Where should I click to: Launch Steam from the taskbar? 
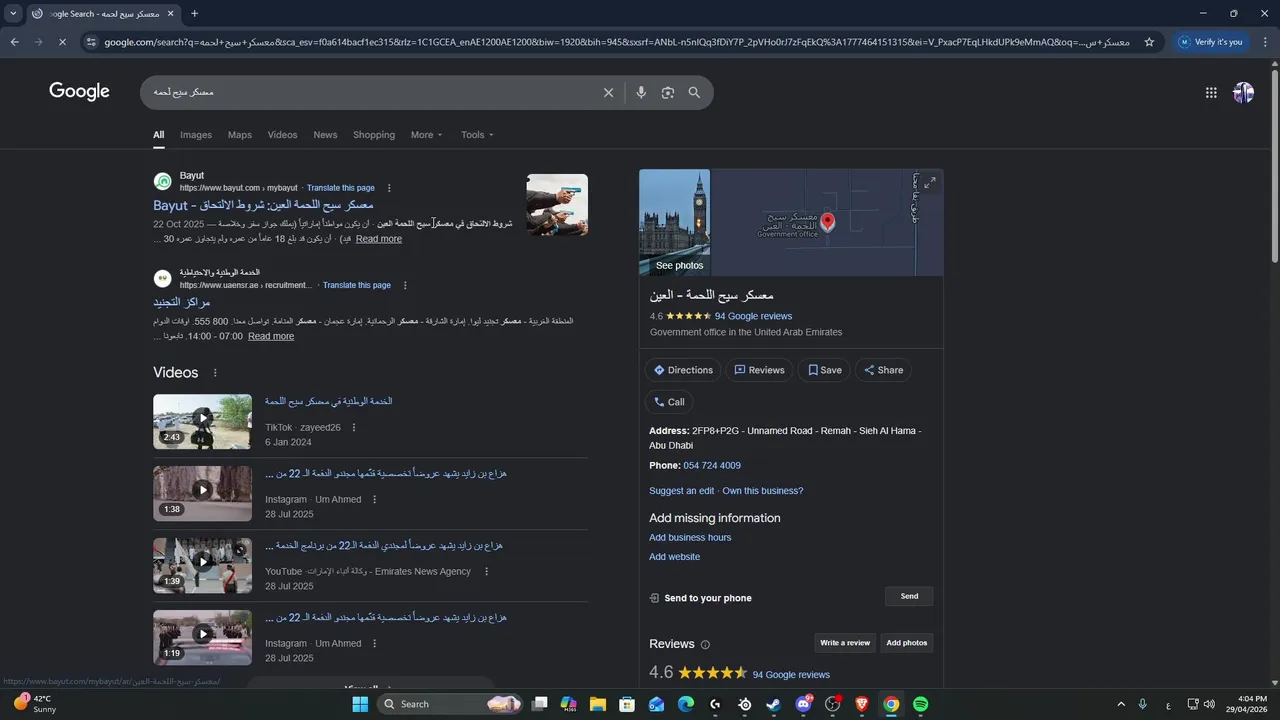click(x=773, y=704)
